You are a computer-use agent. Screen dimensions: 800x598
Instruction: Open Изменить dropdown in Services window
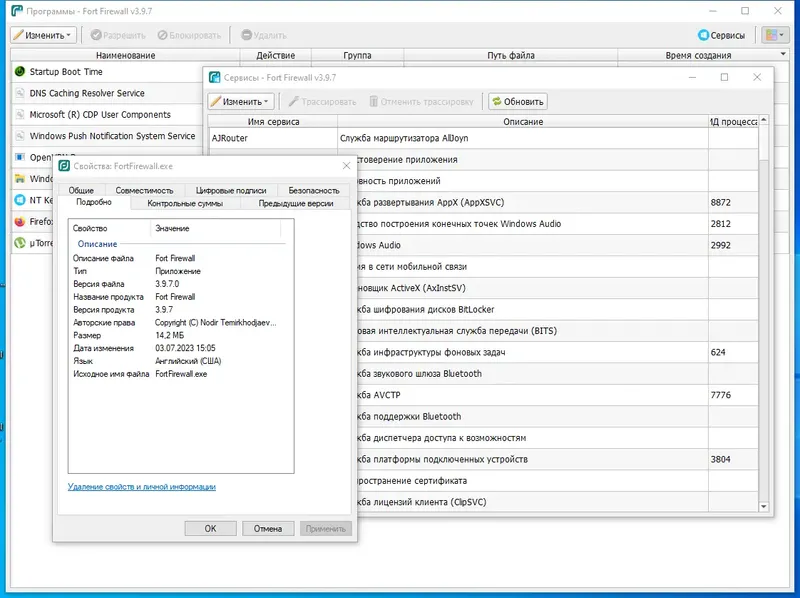[x=241, y=102]
